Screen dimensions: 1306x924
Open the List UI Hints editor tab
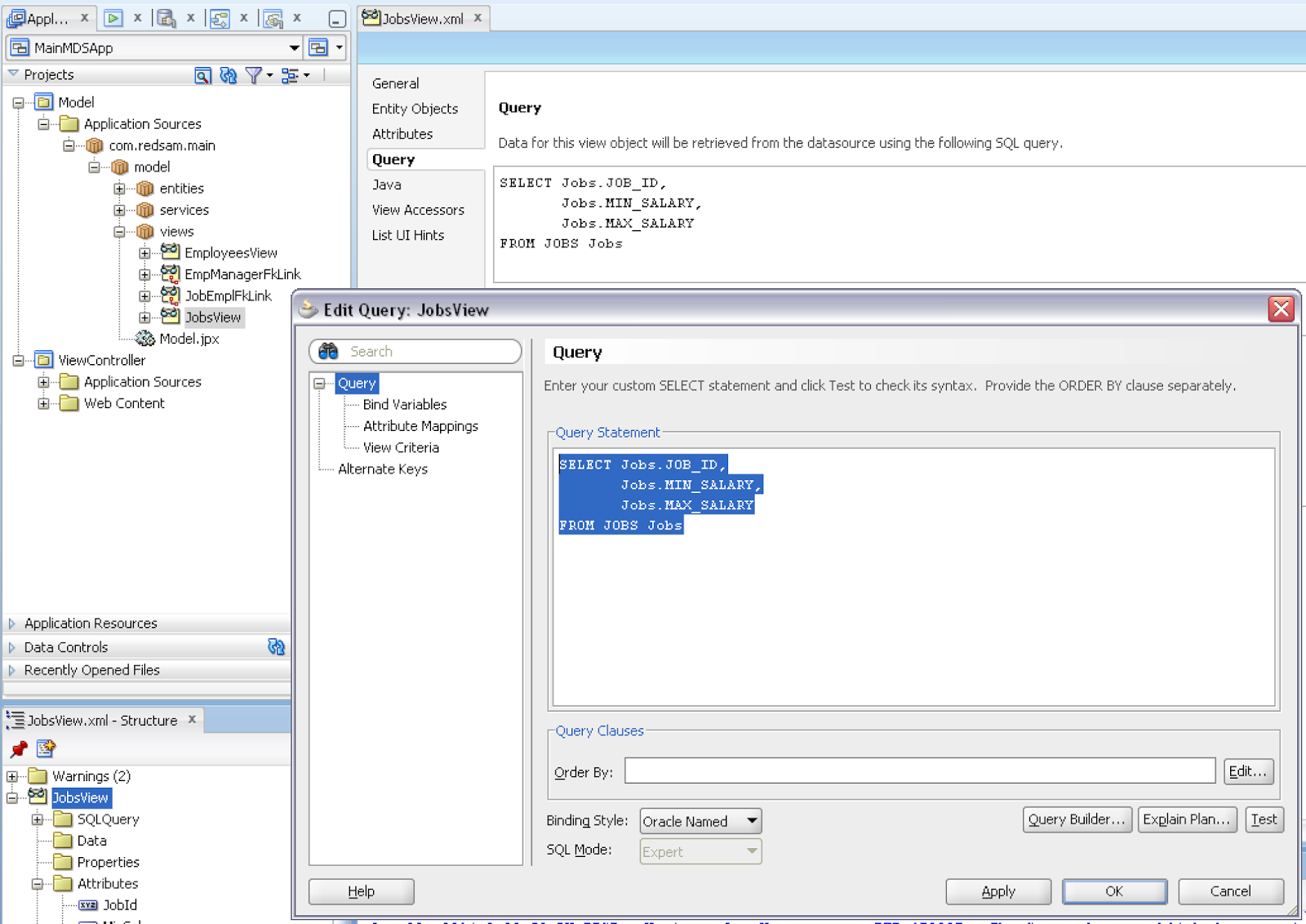(x=408, y=235)
